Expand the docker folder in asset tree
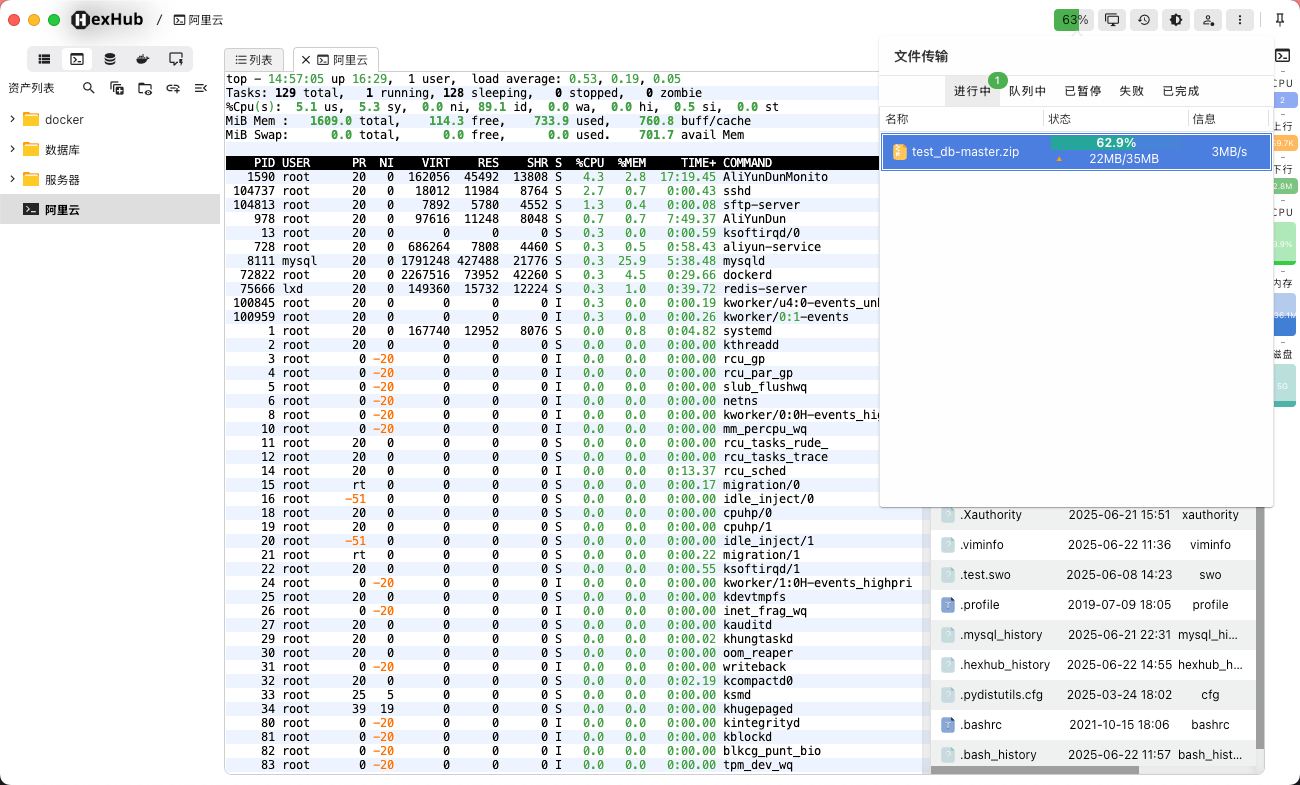This screenshot has height=785, width=1300. pyautogui.click(x=12, y=120)
